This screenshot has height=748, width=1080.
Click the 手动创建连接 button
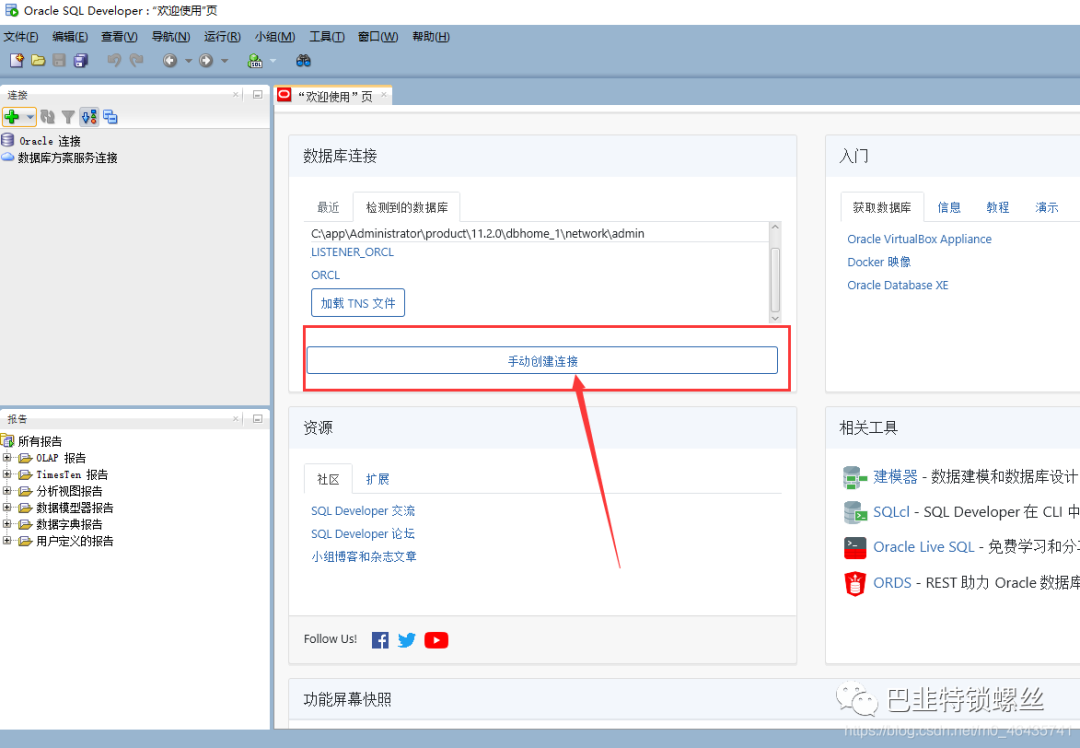(x=542, y=360)
